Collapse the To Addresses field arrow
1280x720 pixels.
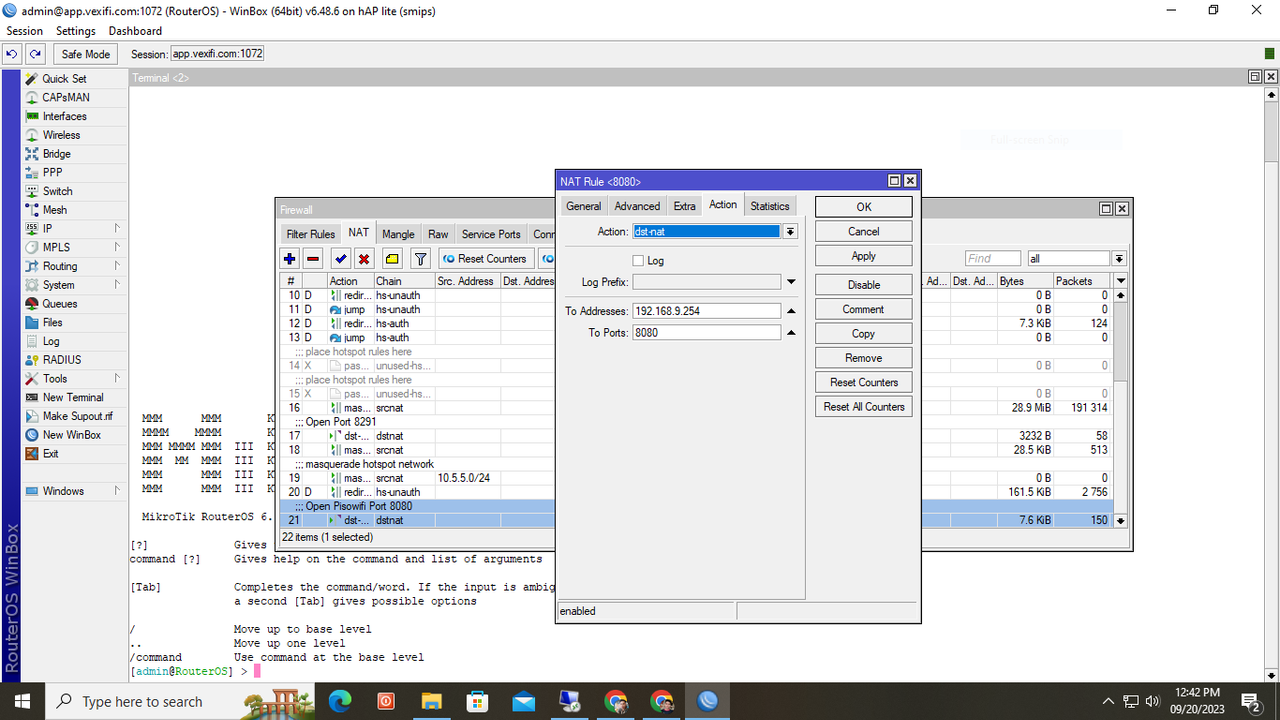pyautogui.click(x=791, y=311)
